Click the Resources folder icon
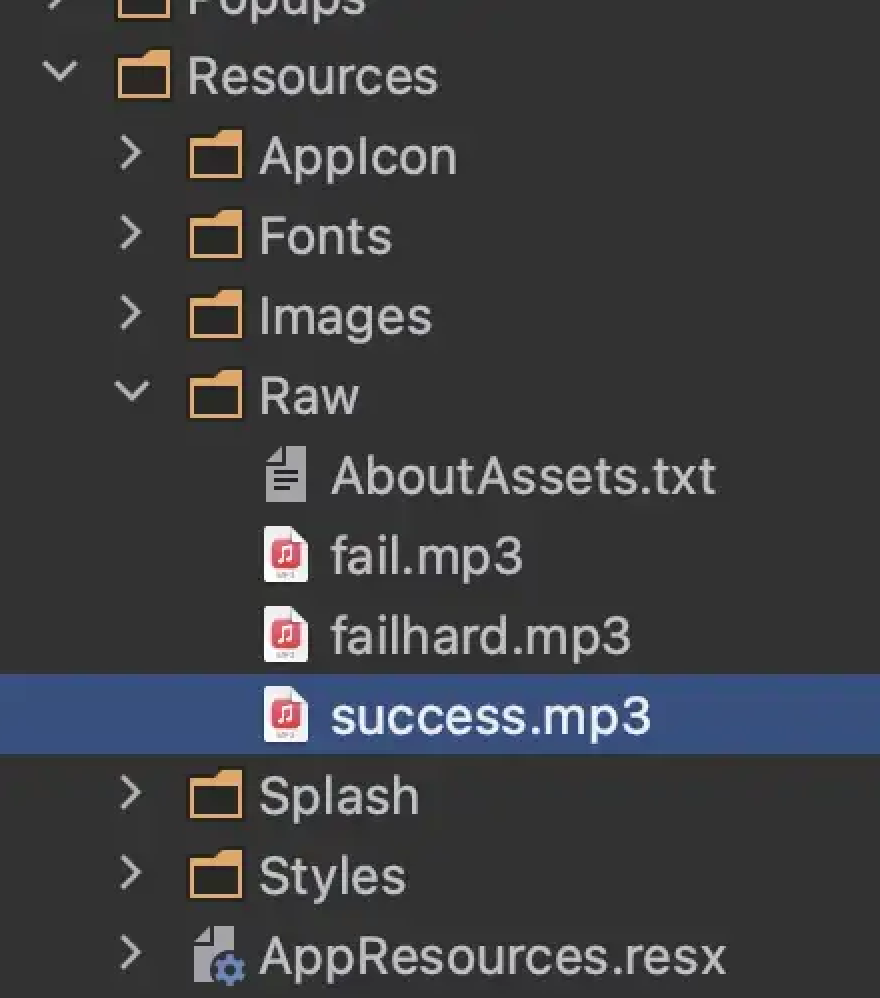The width and height of the screenshot is (880, 998). click(x=143, y=76)
